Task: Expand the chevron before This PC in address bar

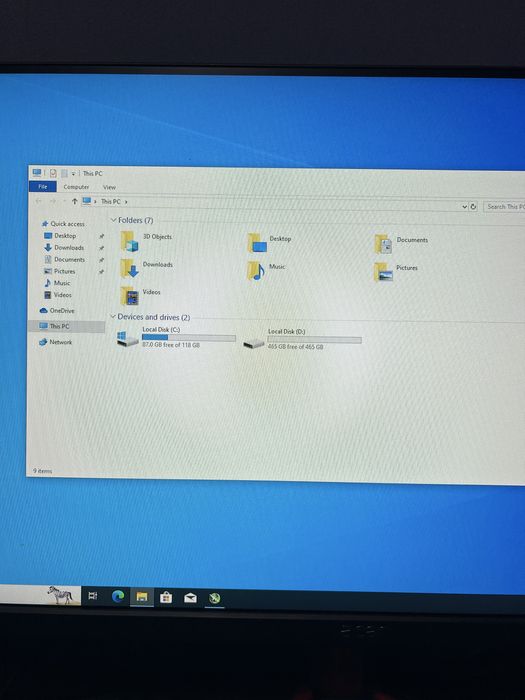Action: pos(95,201)
